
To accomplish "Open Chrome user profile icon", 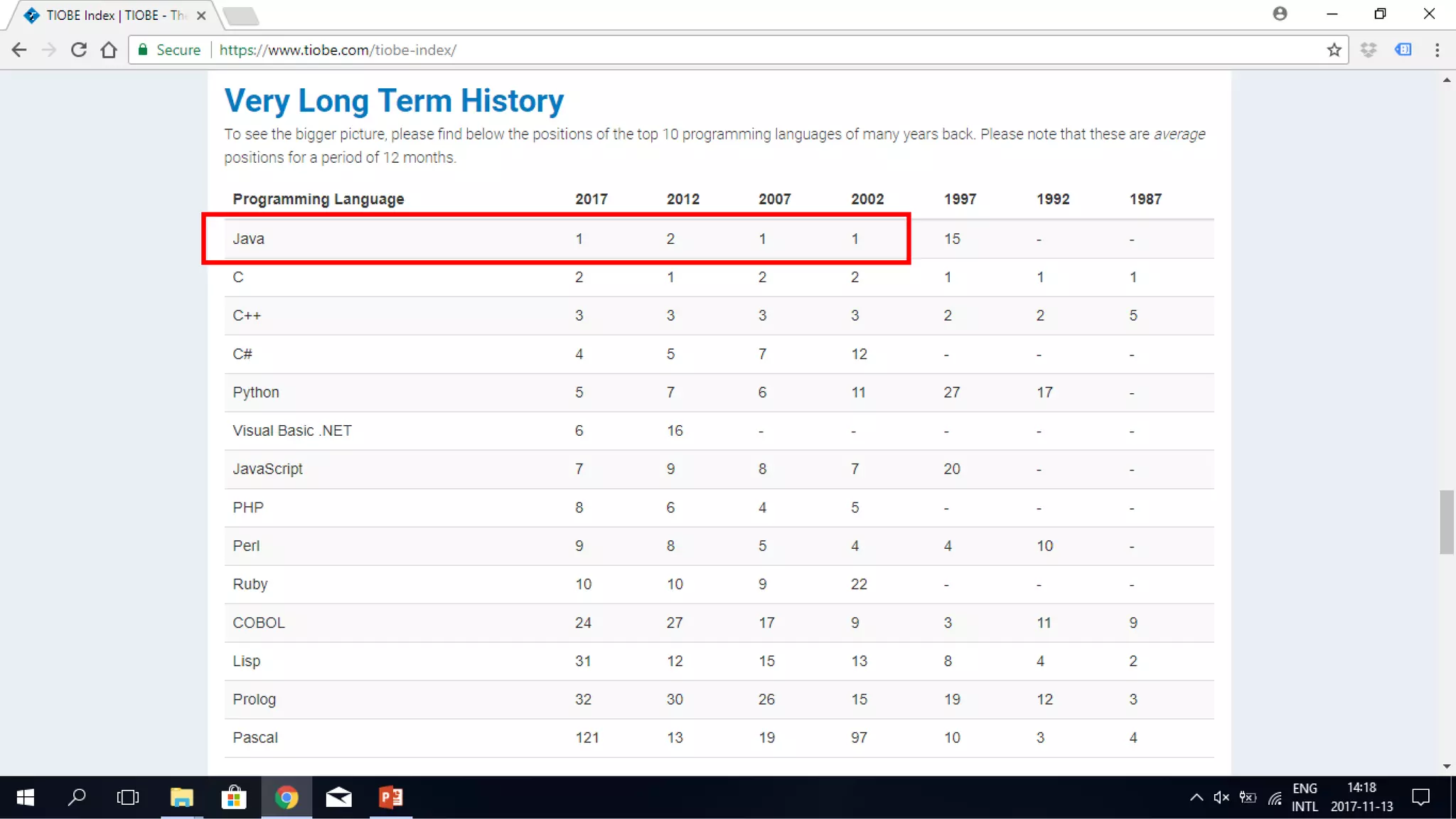I will click(x=1280, y=14).
